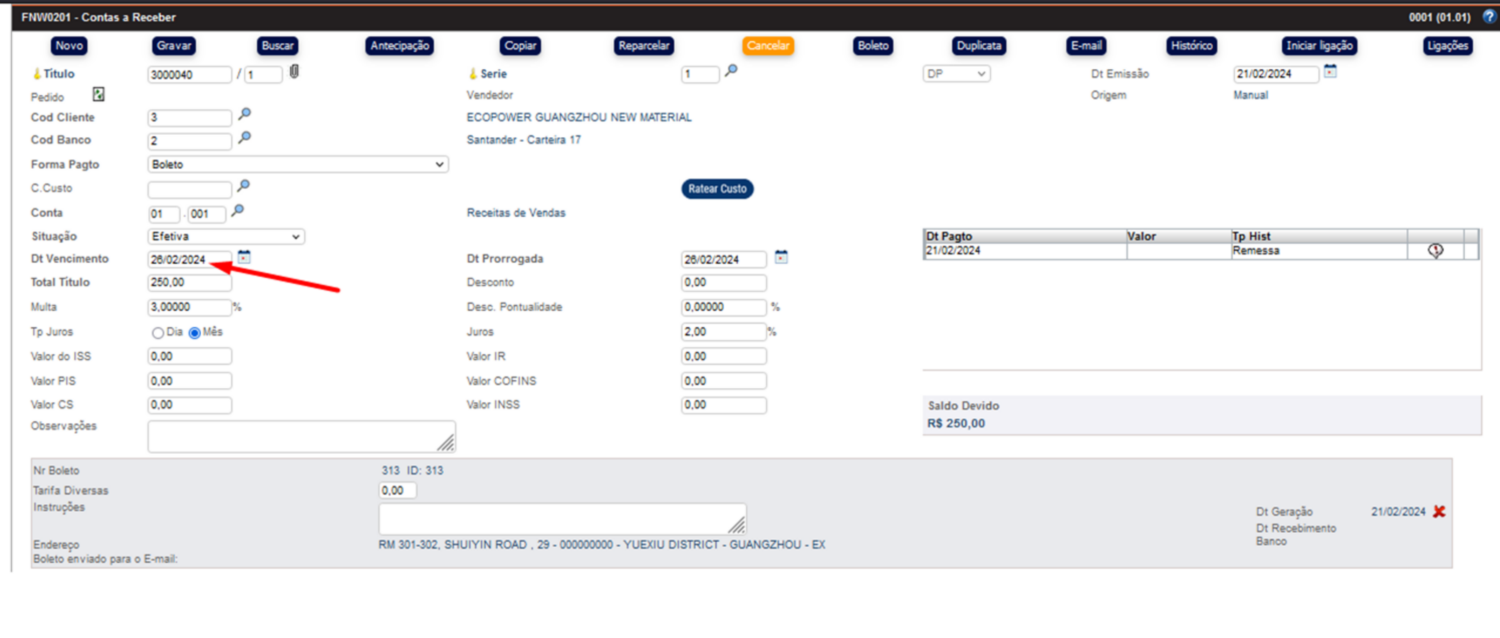Open the Dt Emissão calendar icon
Image resolution: width=1500 pixels, height=638 pixels.
[x=1330, y=72]
